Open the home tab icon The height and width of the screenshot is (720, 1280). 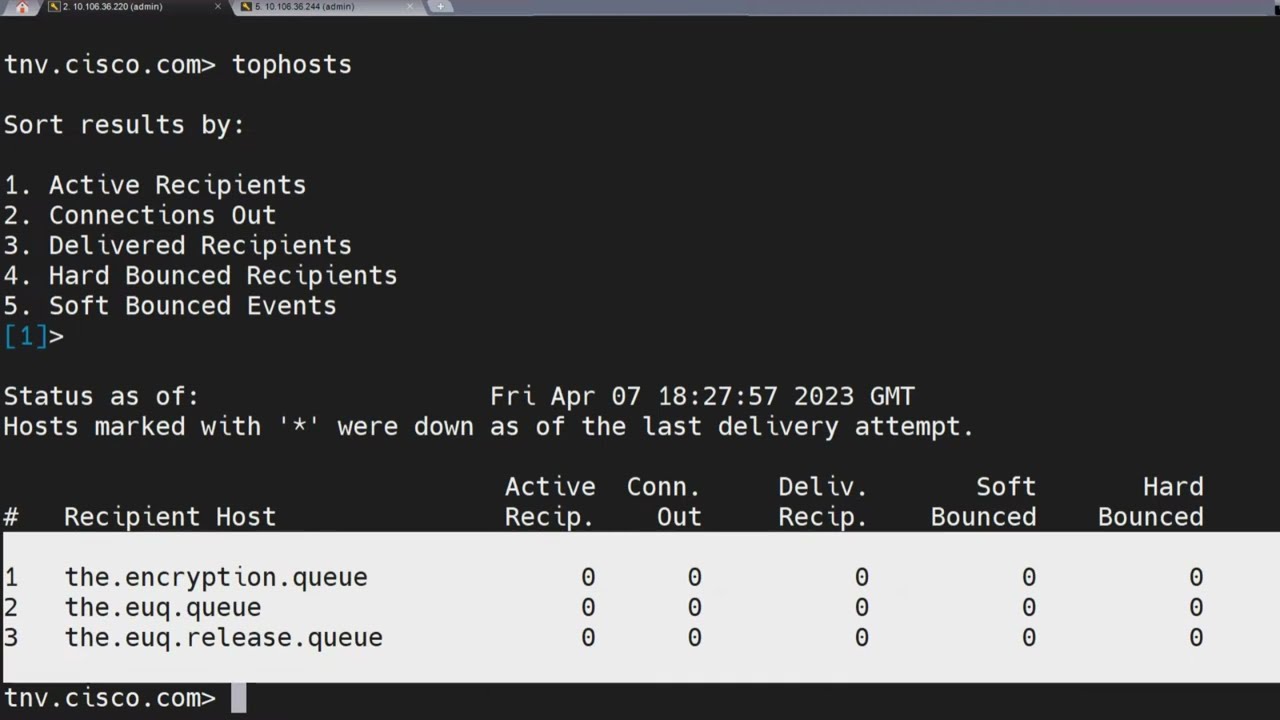[22, 7]
